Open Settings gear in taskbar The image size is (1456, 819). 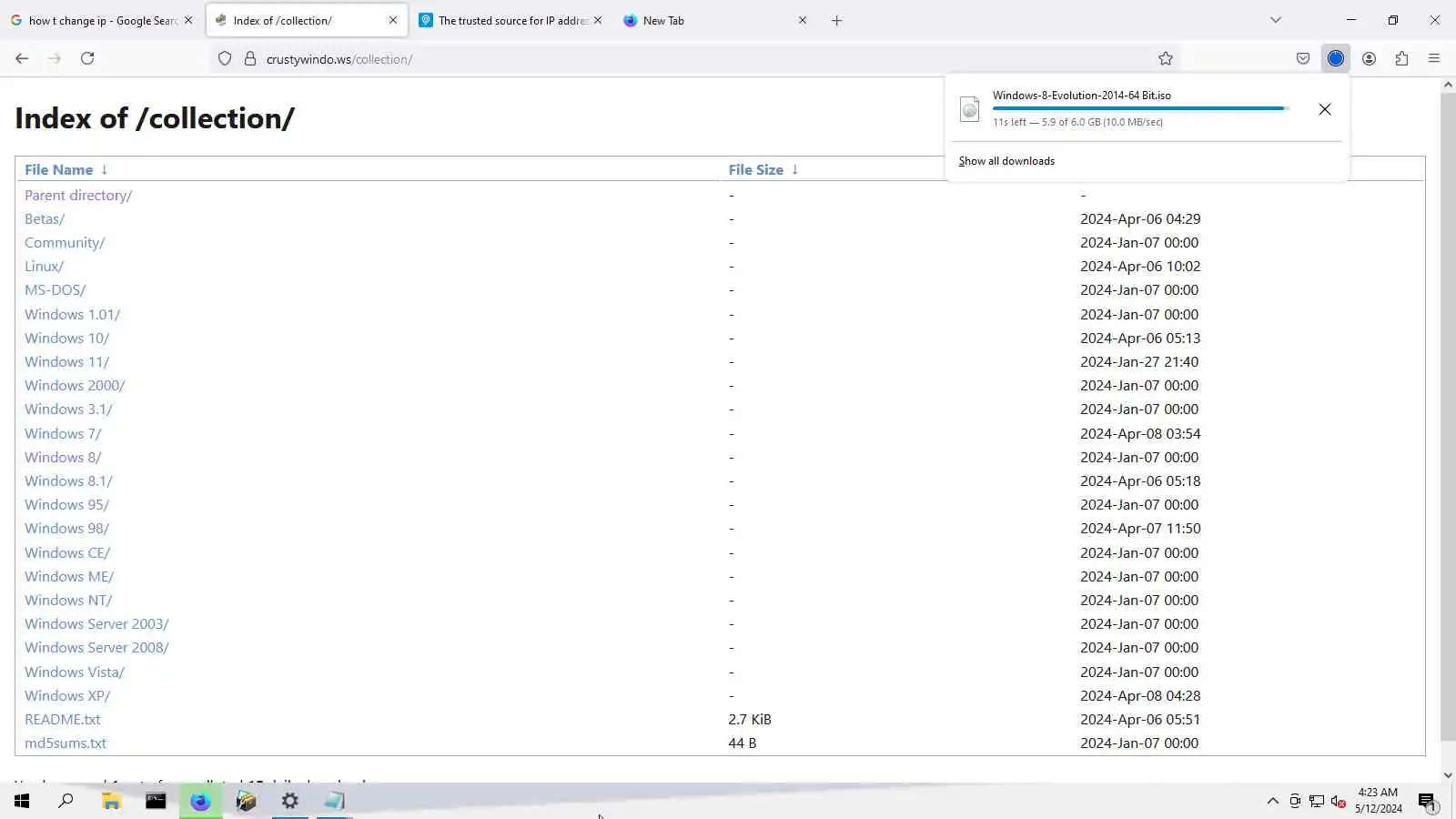click(289, 801)
